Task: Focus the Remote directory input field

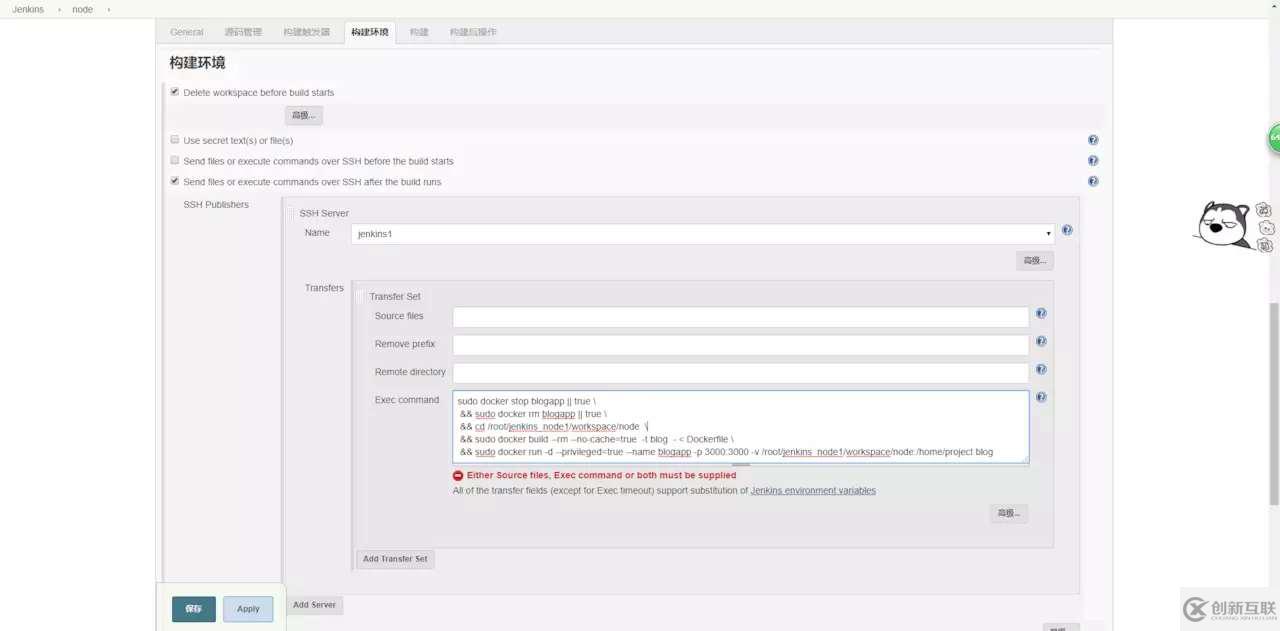Action: [741, 373]
